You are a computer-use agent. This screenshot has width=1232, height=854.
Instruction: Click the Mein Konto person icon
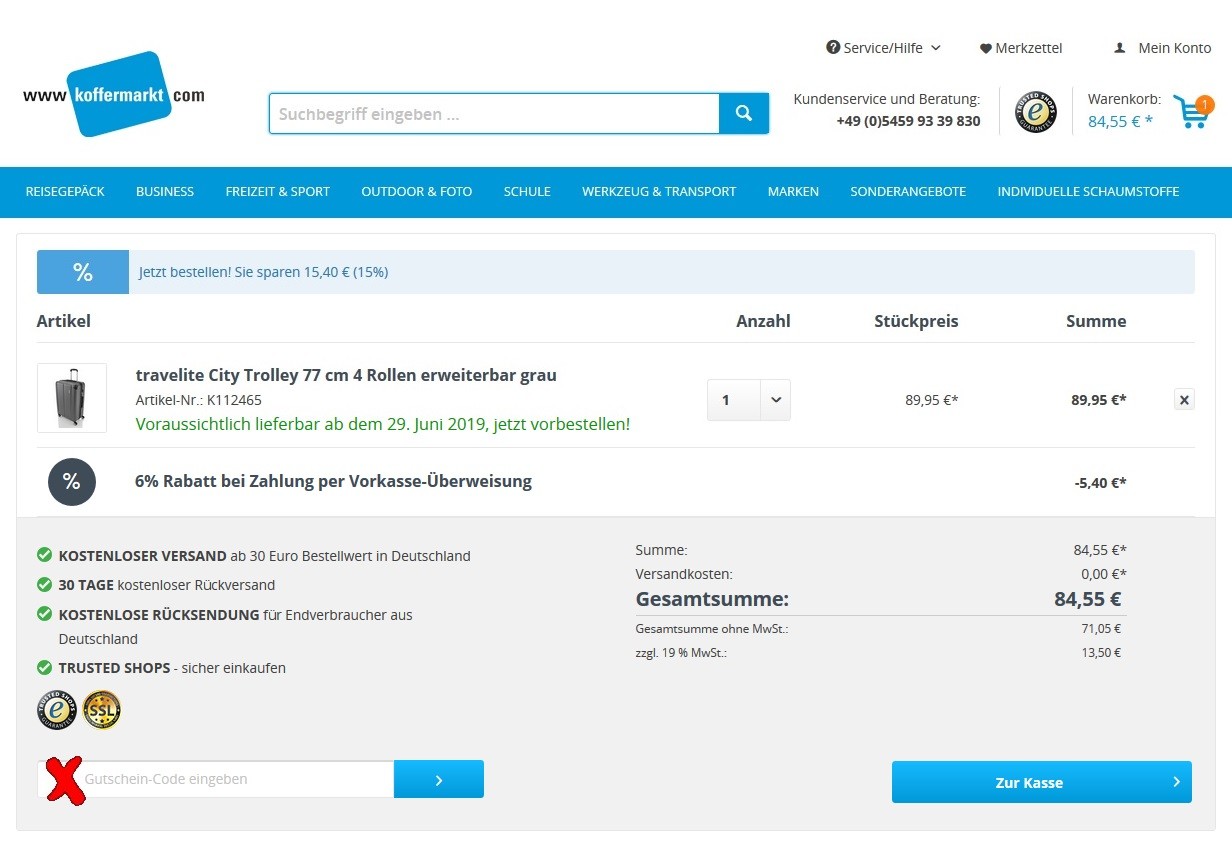click(1120, 48)
